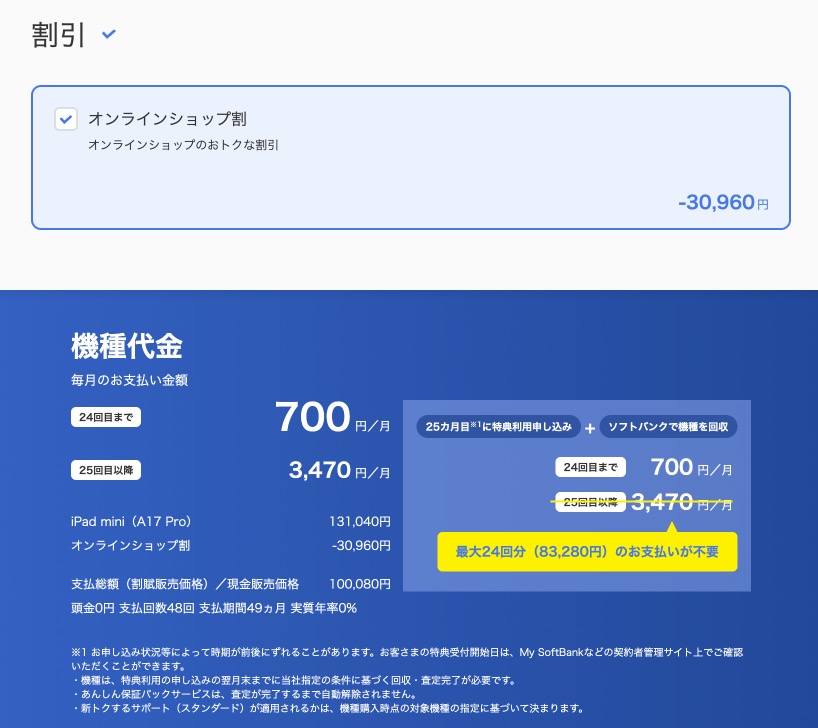Screen dimensions: 818x728
Task: Click the -30,960円 amount in the discount card
Action: coord(722,203)
